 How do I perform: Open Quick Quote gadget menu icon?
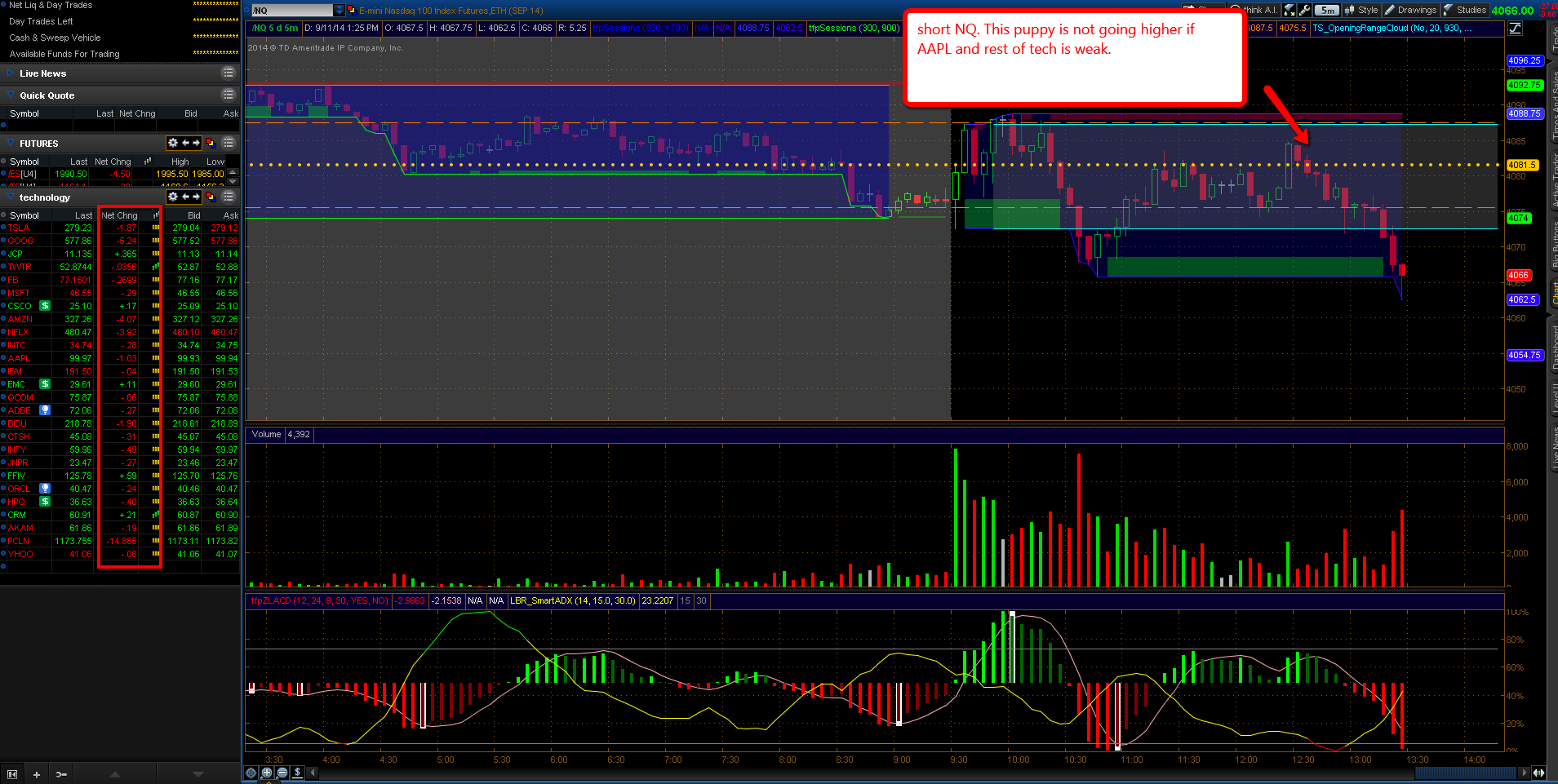pyautogui.click(x=229, y=95)
